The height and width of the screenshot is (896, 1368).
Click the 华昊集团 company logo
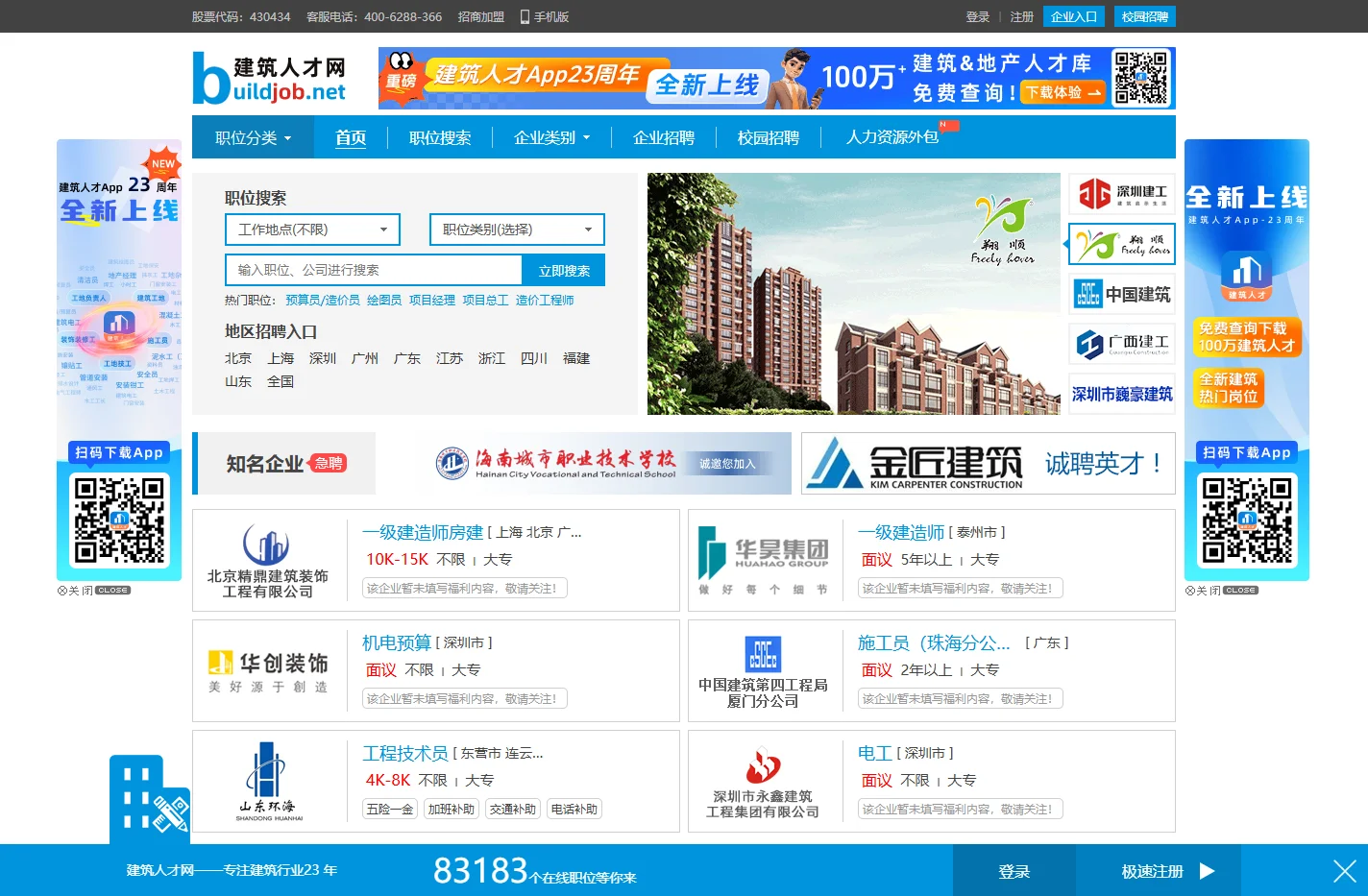[x=763, y=561]
